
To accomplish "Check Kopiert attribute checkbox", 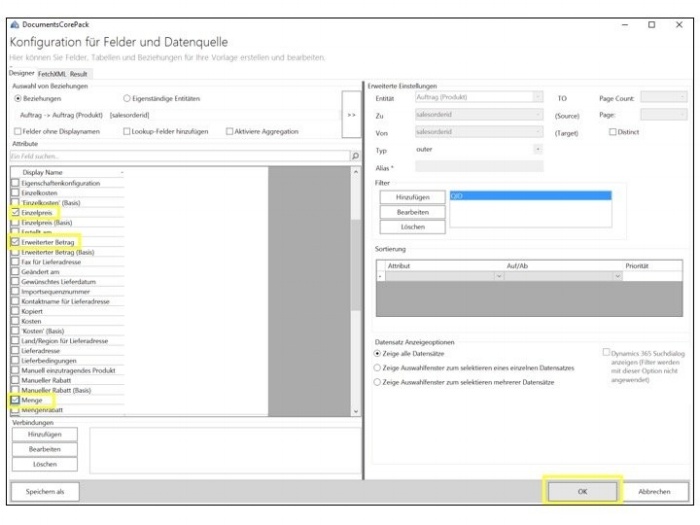I will click(x=15, y=311).
